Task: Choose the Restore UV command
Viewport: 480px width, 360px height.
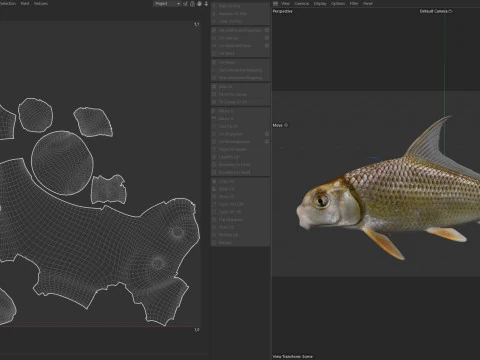Action: tap(240, 235)
